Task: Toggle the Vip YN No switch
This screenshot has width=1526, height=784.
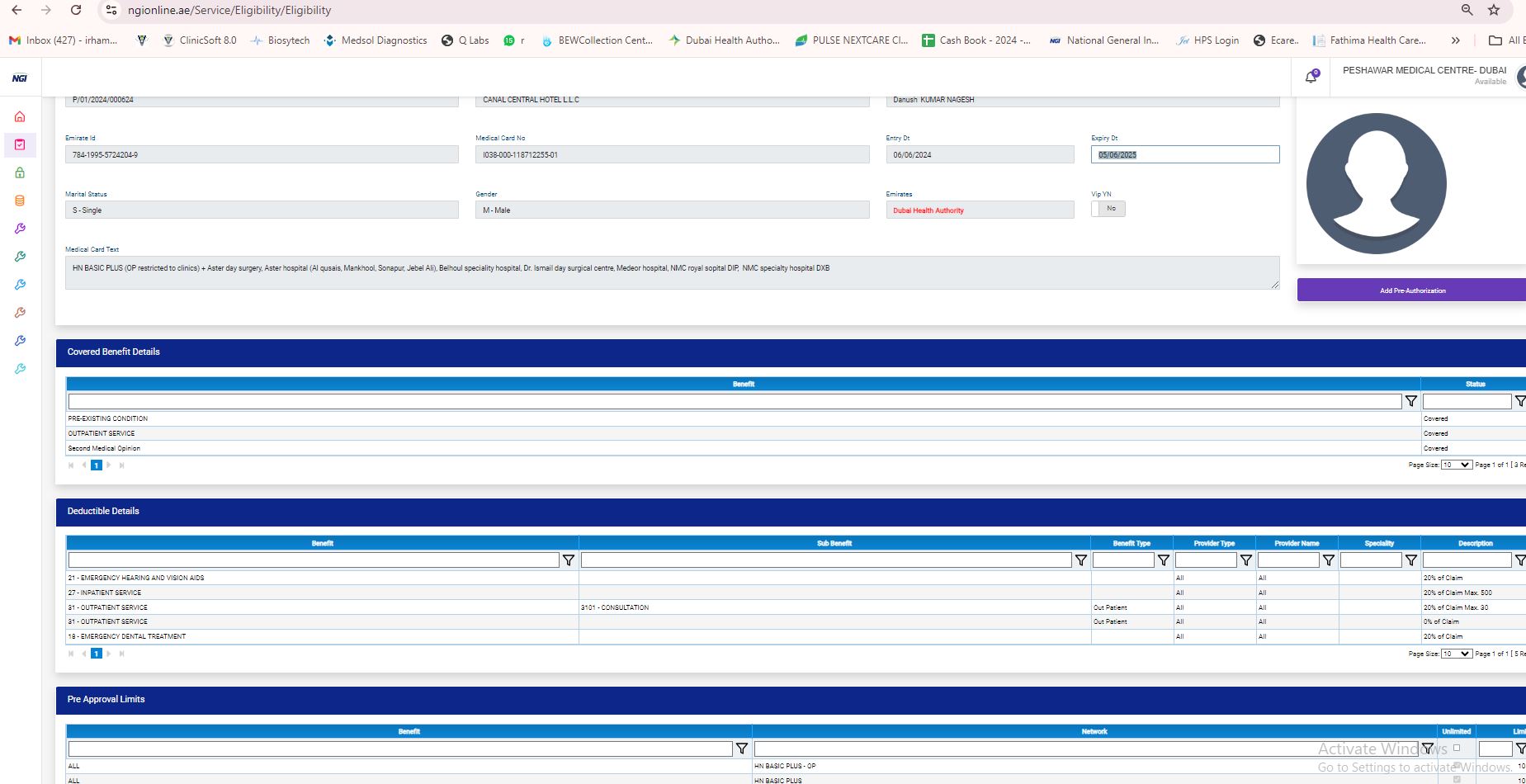Action: 1108,209
